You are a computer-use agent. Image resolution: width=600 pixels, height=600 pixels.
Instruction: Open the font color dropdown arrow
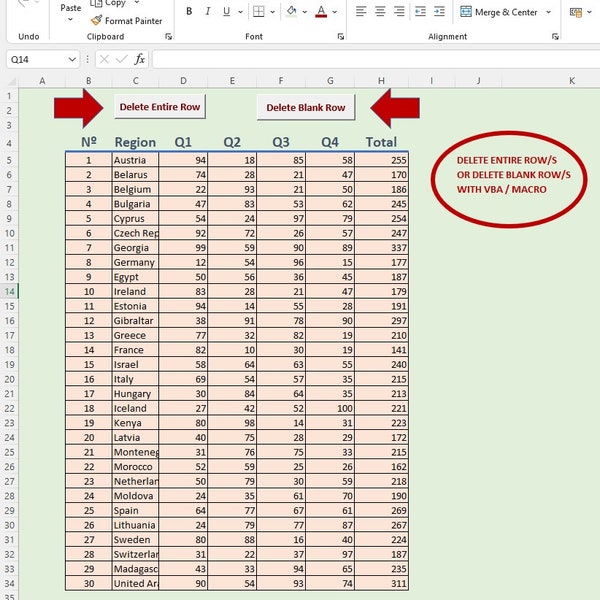[335, 12]
